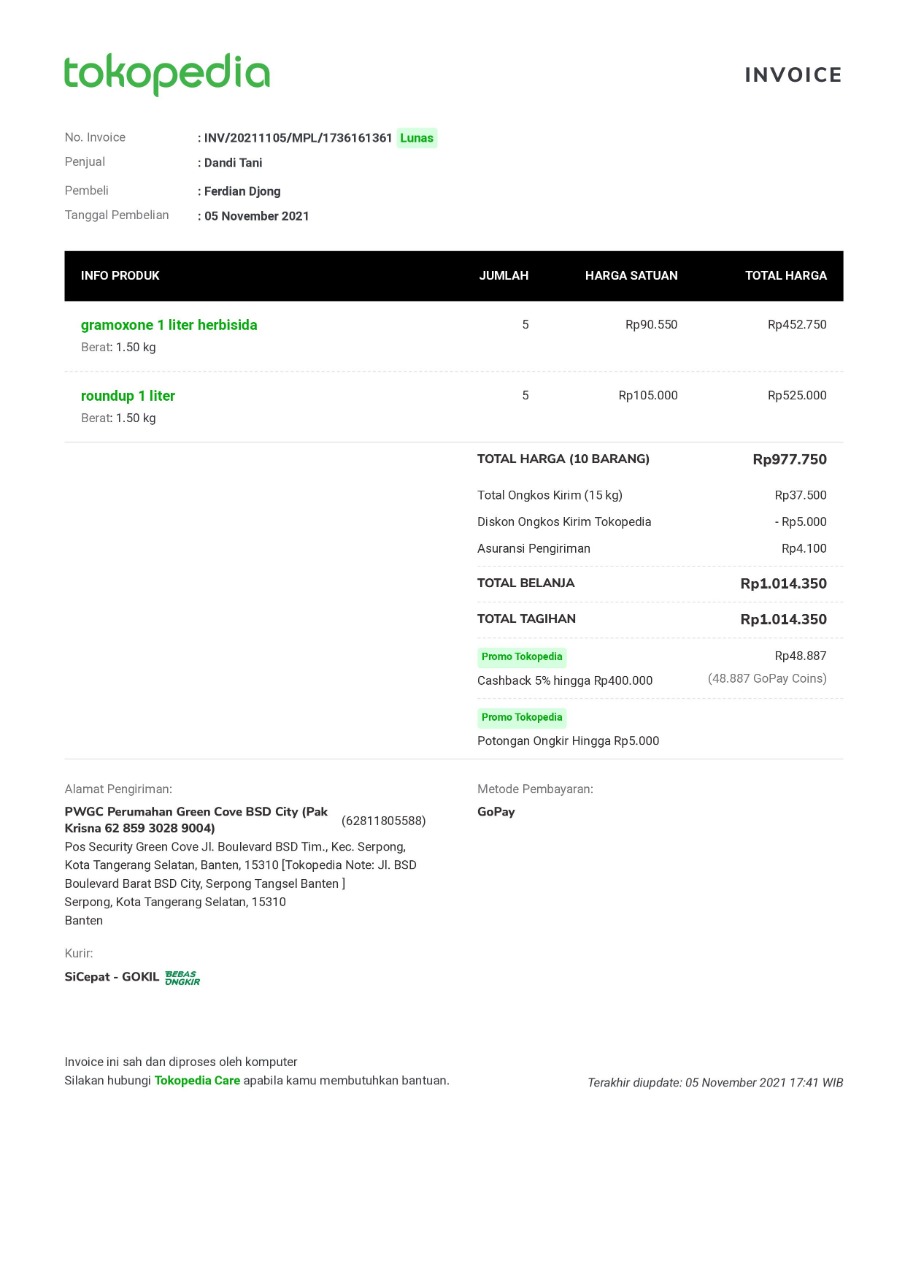The width and height of the screenshot is (905, 1280).
Task: Click the buyer name Ferdian Djong
Action: (242, 191)
